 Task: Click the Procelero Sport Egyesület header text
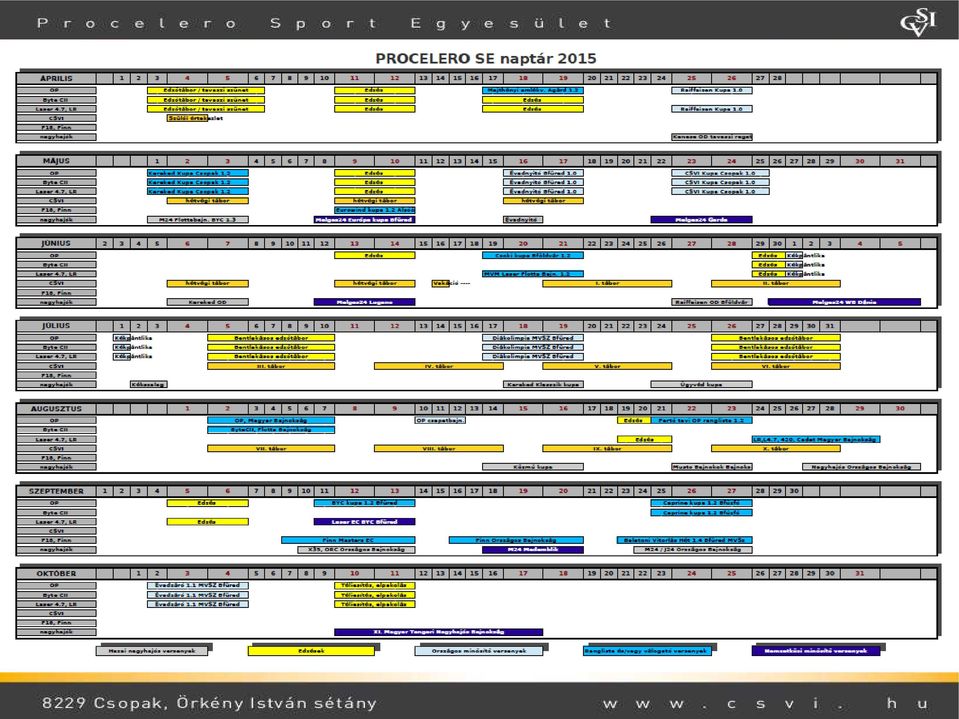(324, 23)
